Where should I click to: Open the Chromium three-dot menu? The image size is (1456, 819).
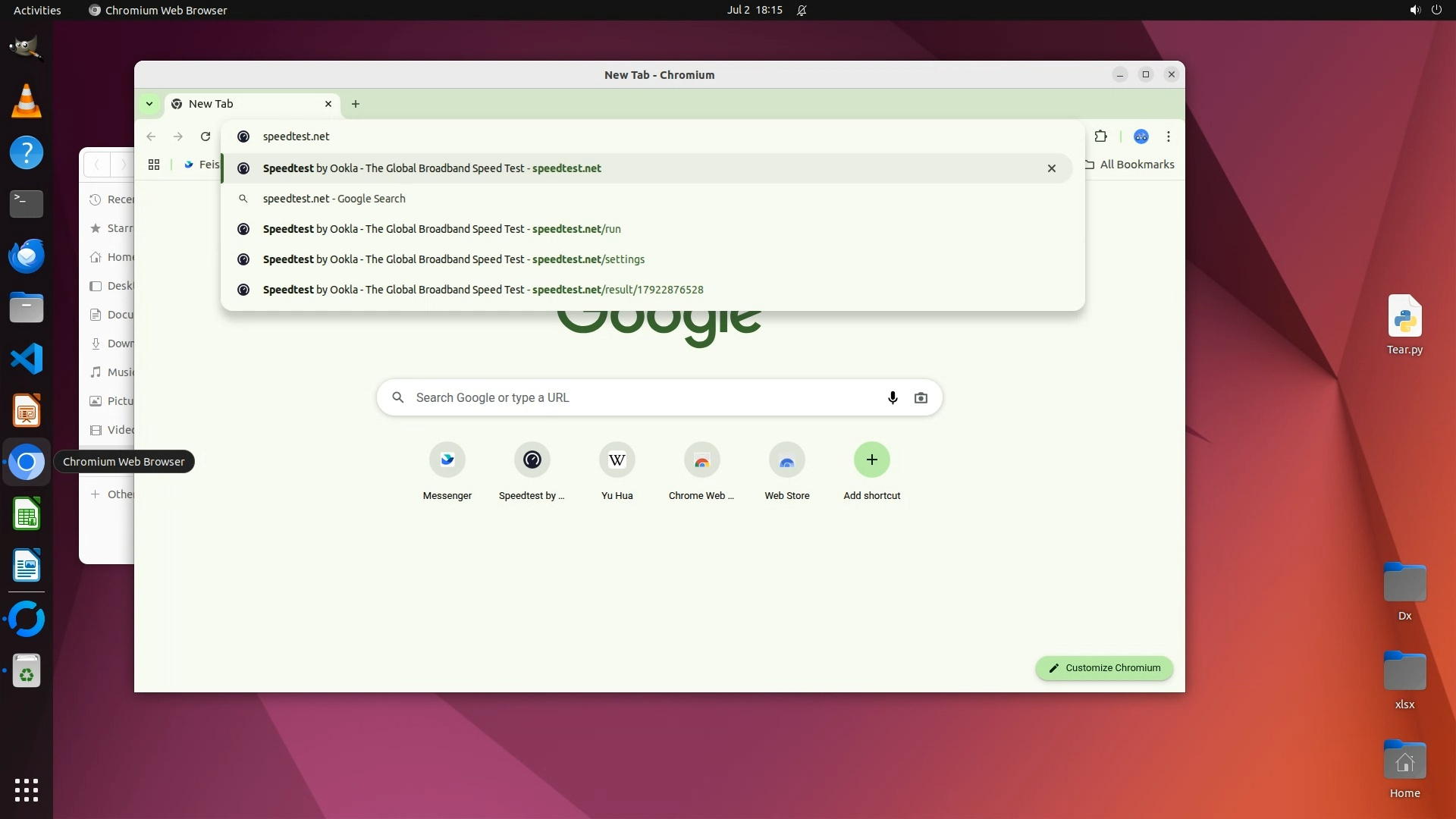click(1168, 136)
